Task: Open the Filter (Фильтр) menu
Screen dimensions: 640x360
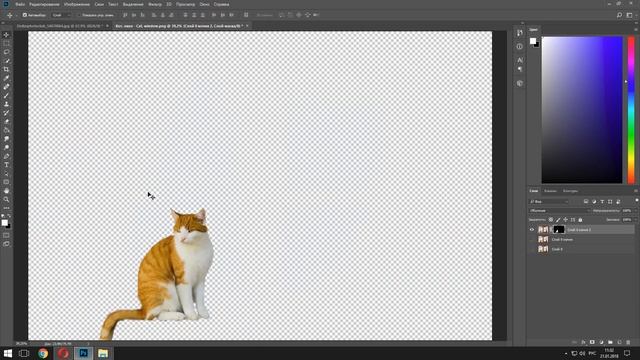Action: pos(155,4)
